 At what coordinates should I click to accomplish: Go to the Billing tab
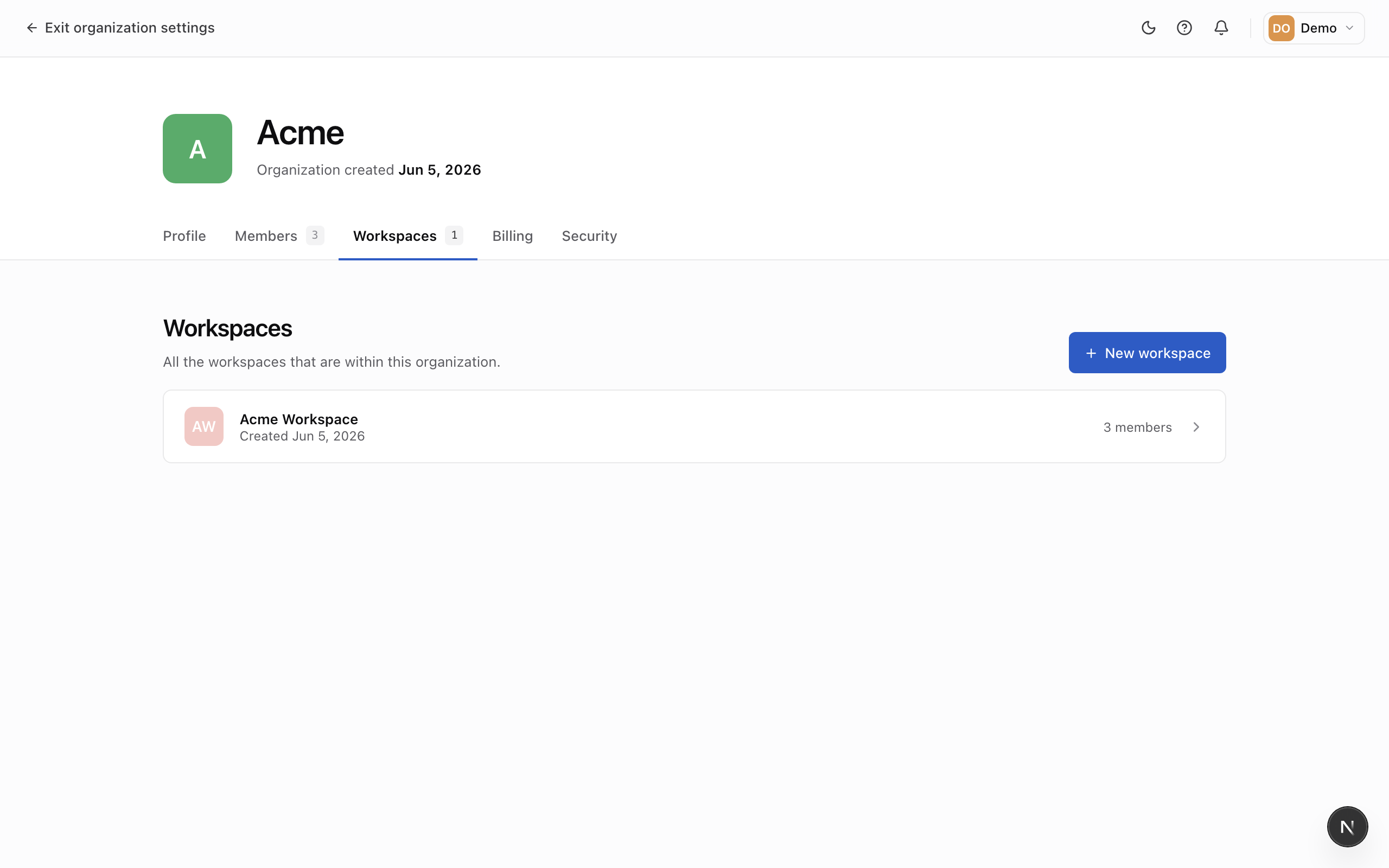click(513, 236)
